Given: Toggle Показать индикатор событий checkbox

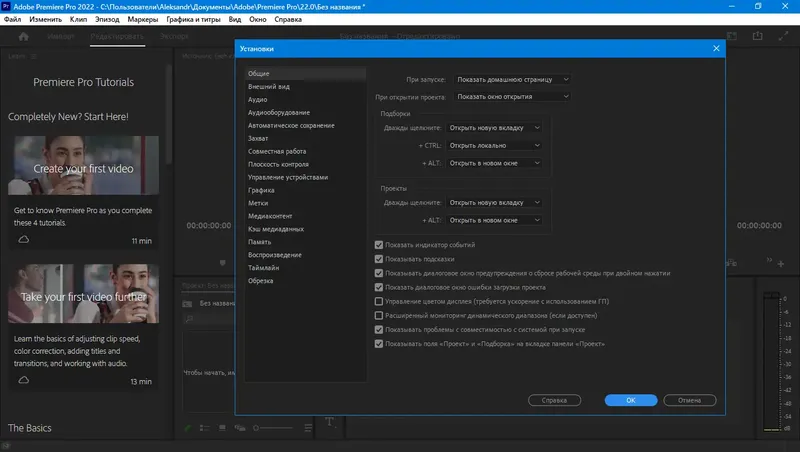Looking at the screenshot, I should (379, 245).
